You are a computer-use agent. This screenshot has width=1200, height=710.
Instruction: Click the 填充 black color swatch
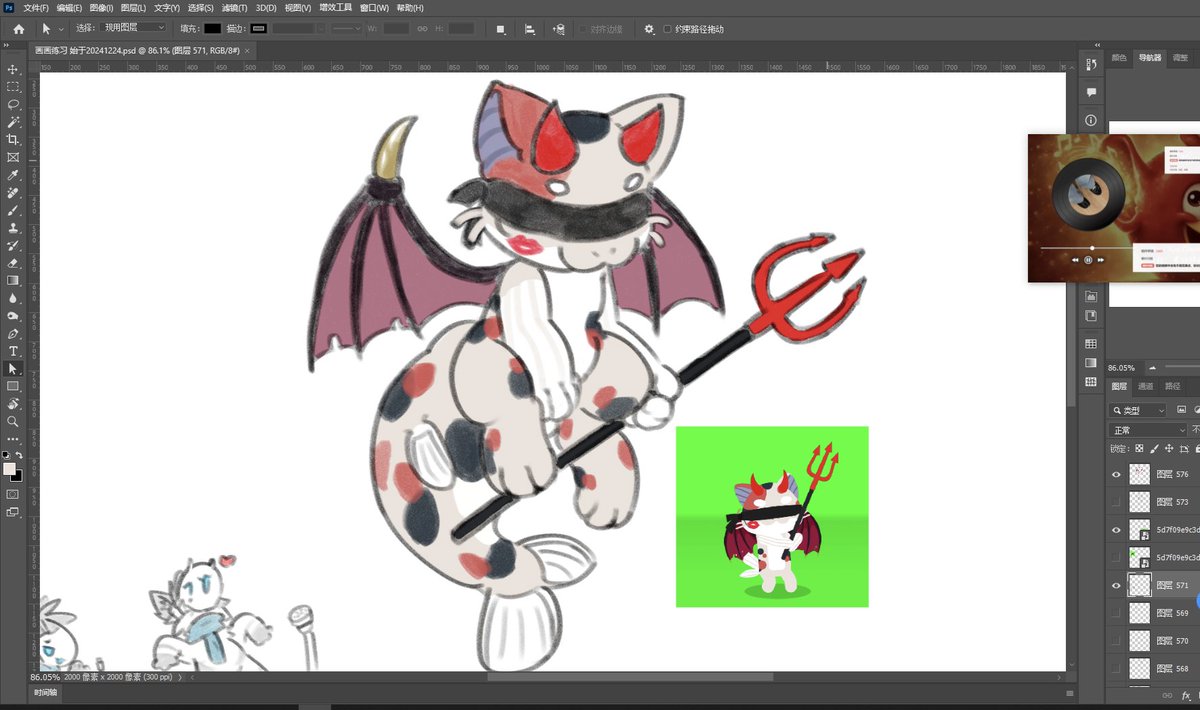coord(212,29)
